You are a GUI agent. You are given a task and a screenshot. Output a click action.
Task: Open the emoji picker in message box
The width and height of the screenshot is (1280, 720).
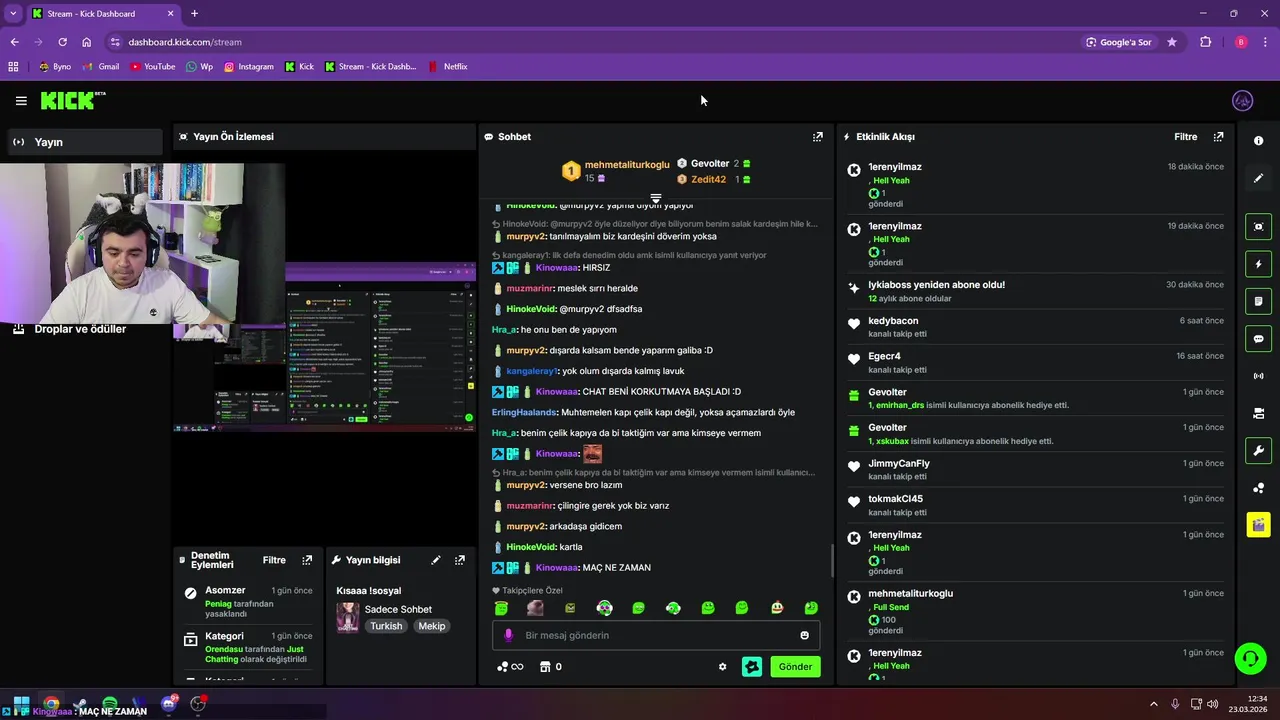(x=804, y=636)
